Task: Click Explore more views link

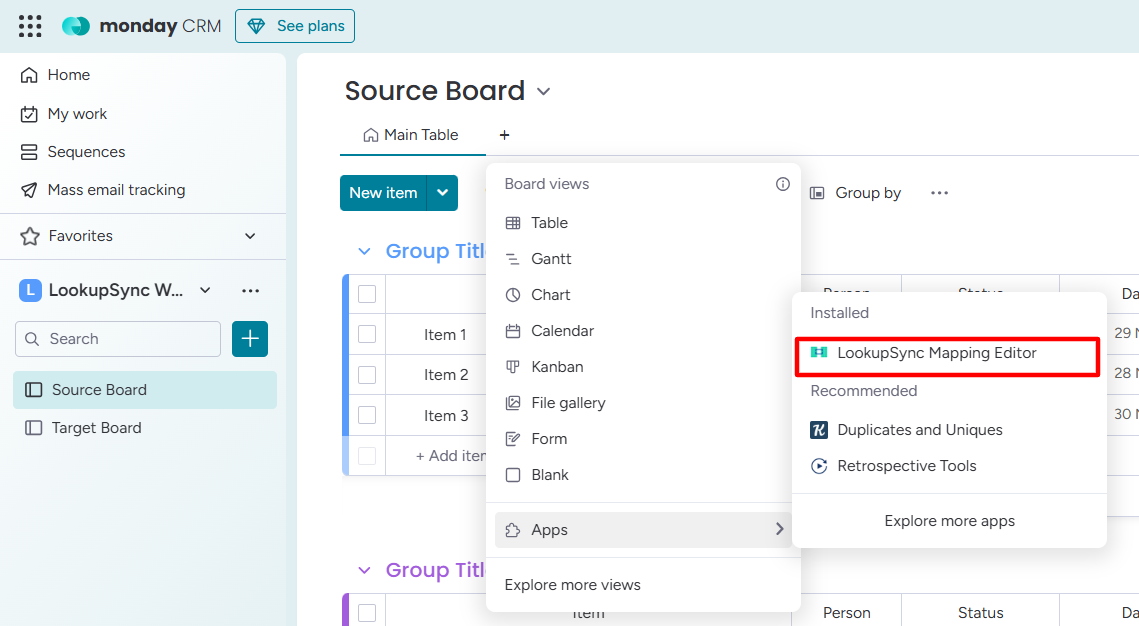Action: pyautogui.click(x=572, y=585)
